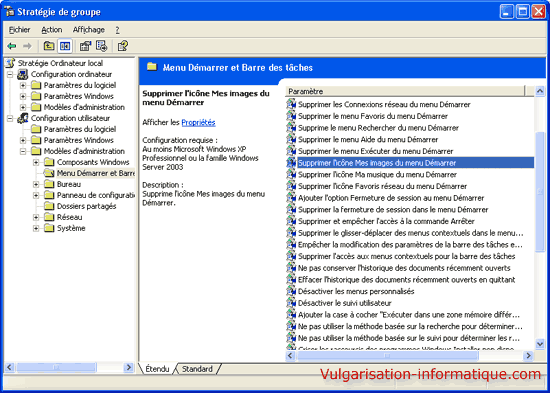
Task: Select Réseau in the tree
Action: coord(69,217)
